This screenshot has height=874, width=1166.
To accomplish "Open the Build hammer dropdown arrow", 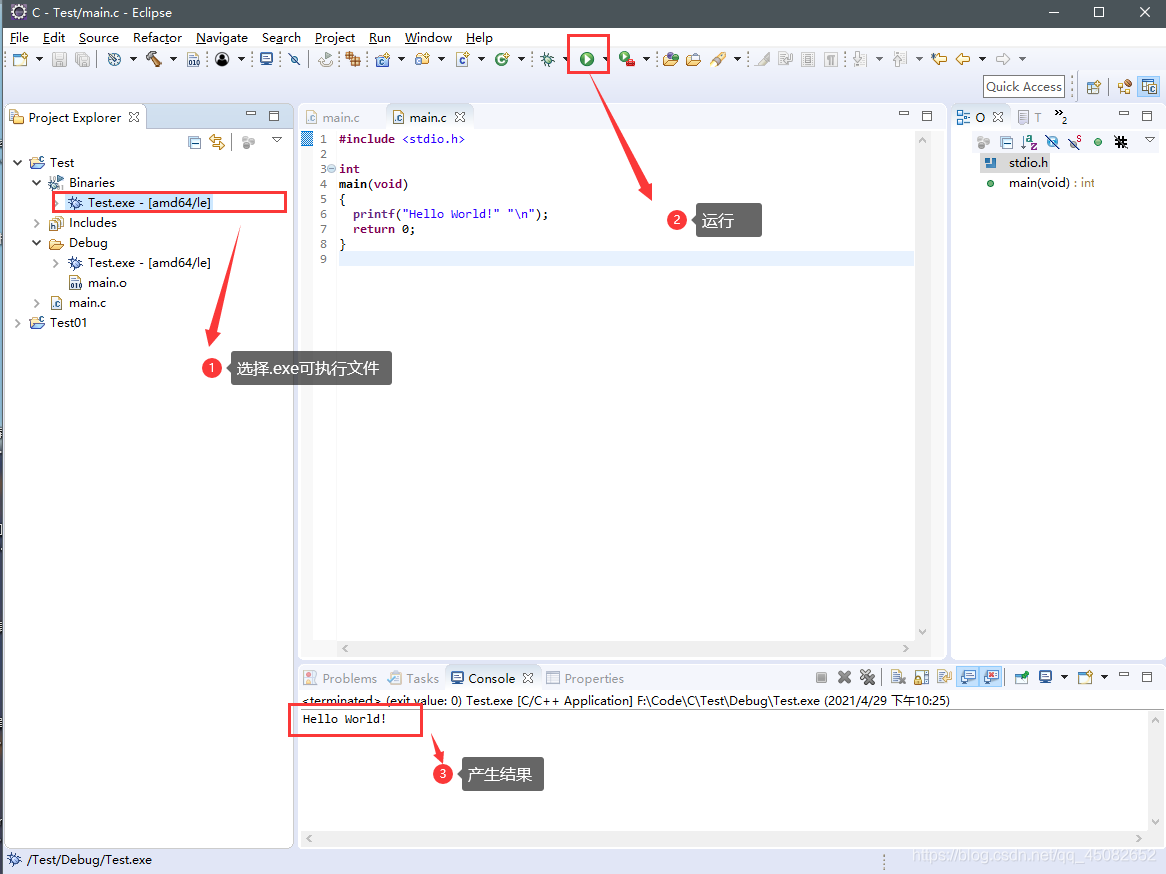I will (x=173, y=60).
